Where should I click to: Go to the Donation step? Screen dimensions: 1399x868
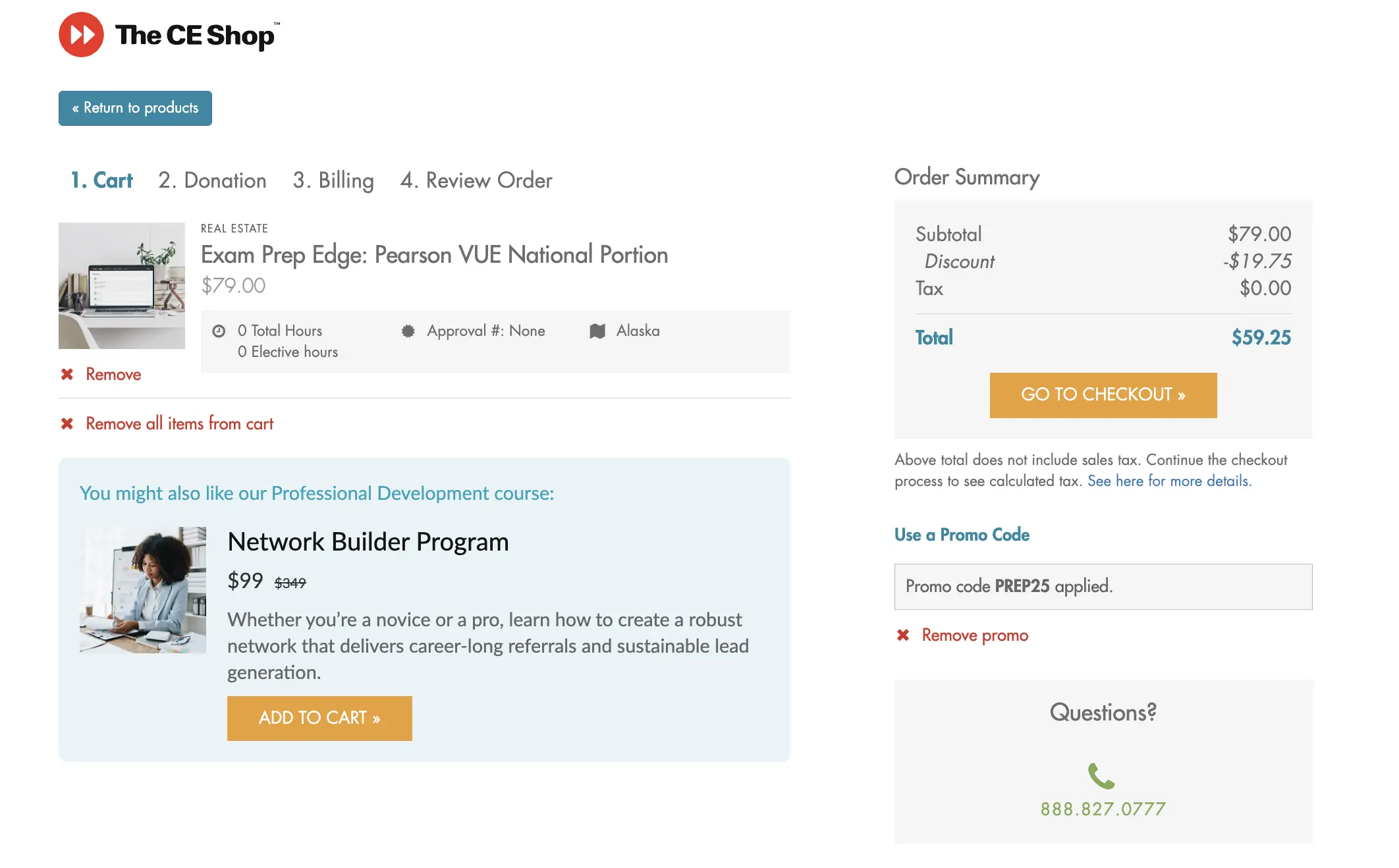coord(212,180)
